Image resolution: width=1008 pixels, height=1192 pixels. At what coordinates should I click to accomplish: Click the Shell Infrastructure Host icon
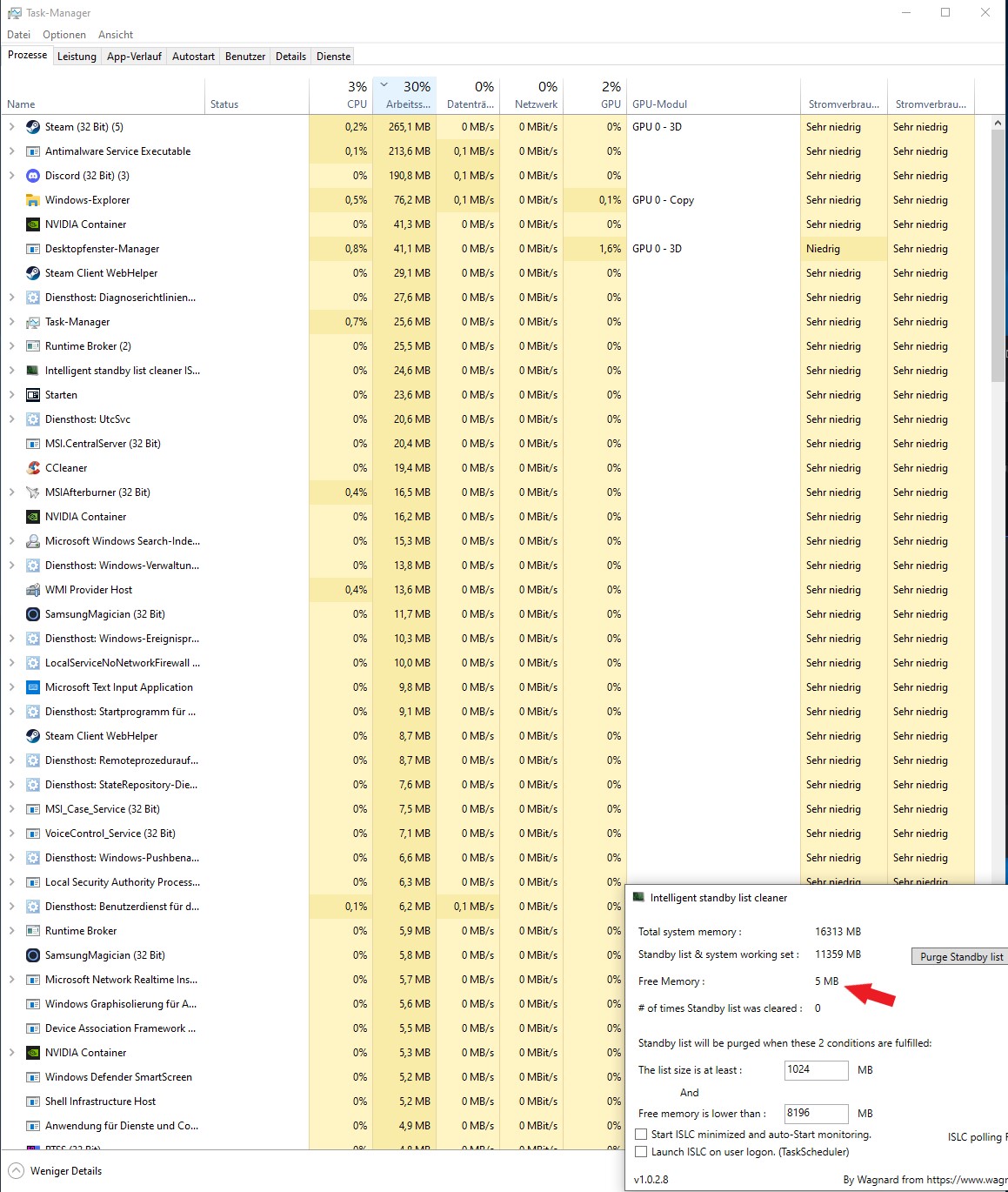click(x=33, y=1102)
